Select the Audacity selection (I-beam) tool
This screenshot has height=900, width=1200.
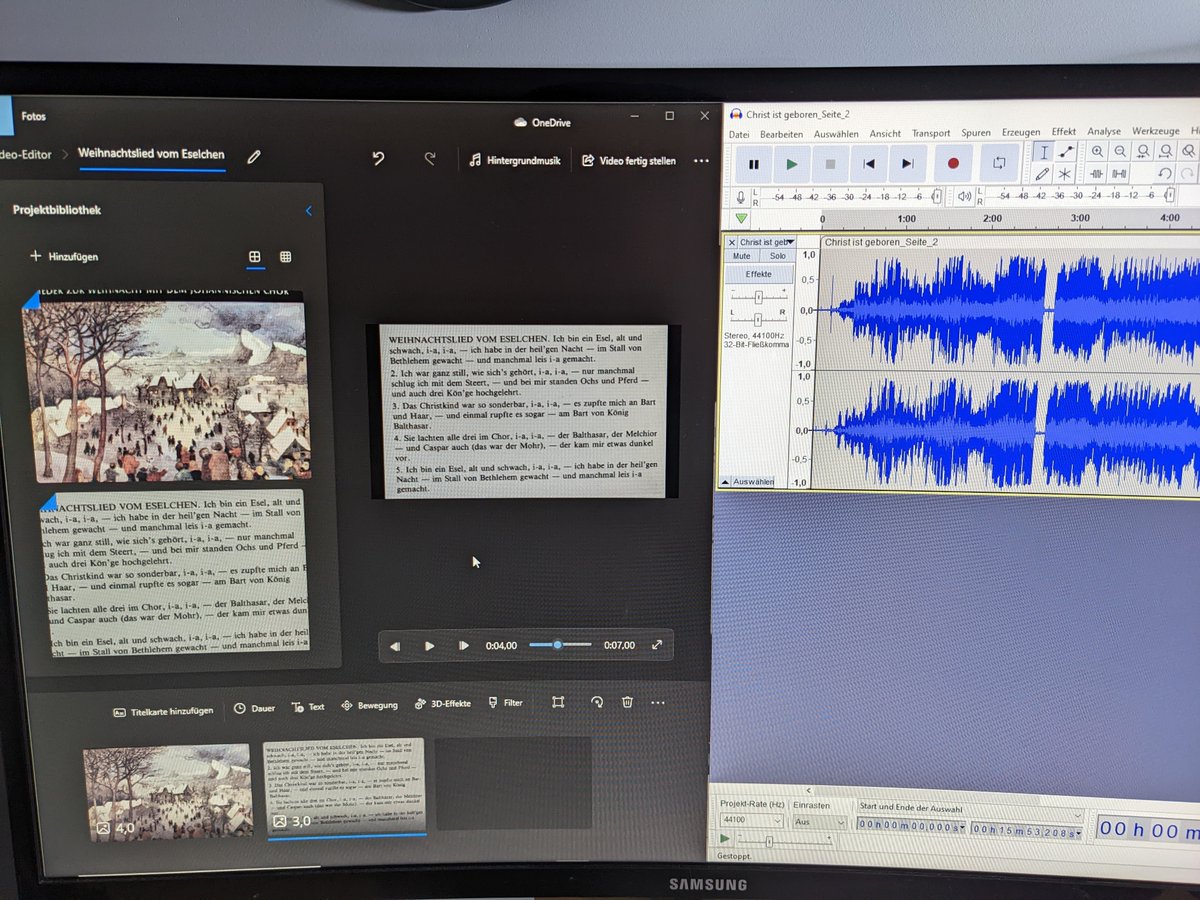(x=1043, y=152)
